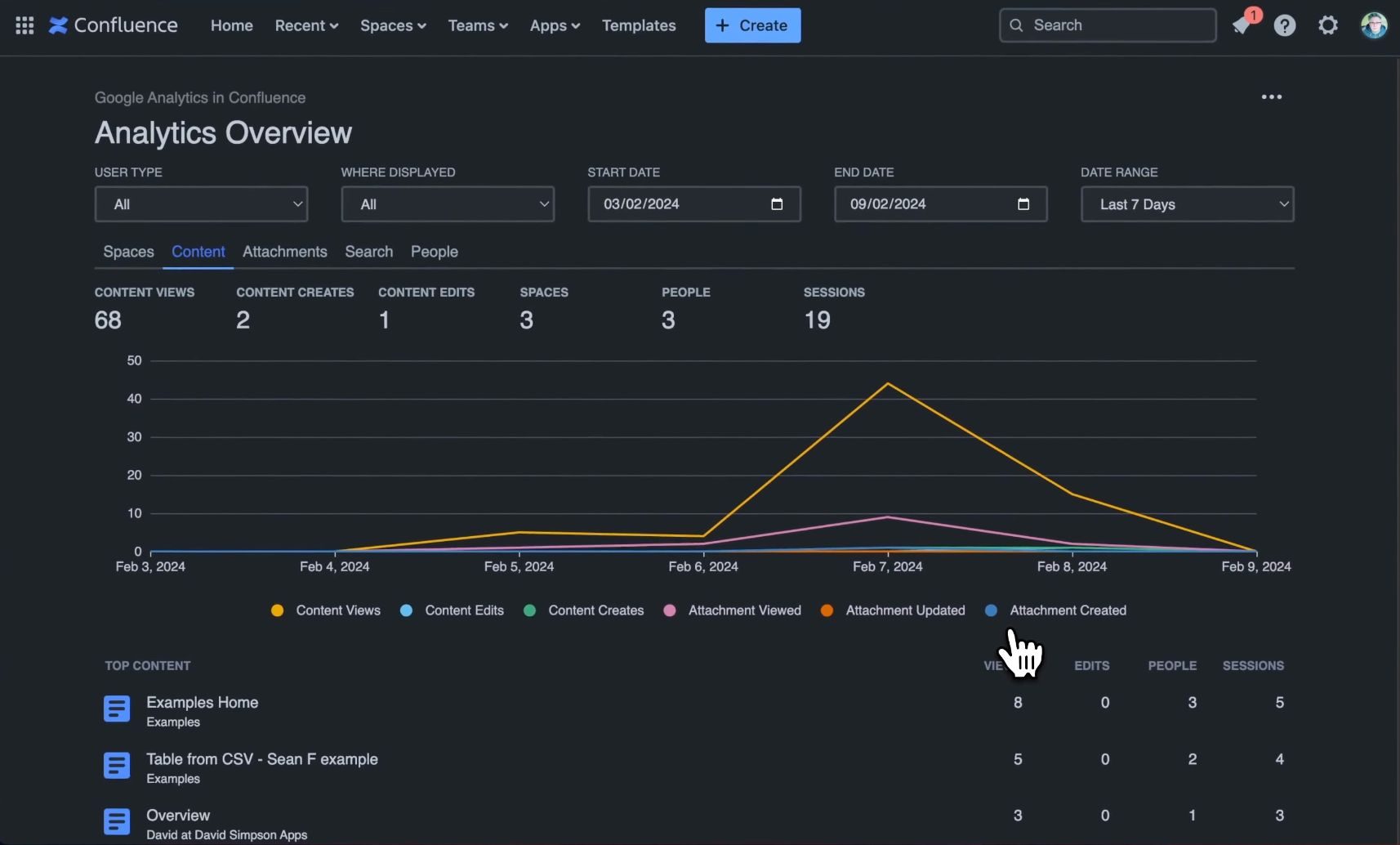Open the Date Range dropdown
The image size is (1400, 845).
pos(1188,204)
